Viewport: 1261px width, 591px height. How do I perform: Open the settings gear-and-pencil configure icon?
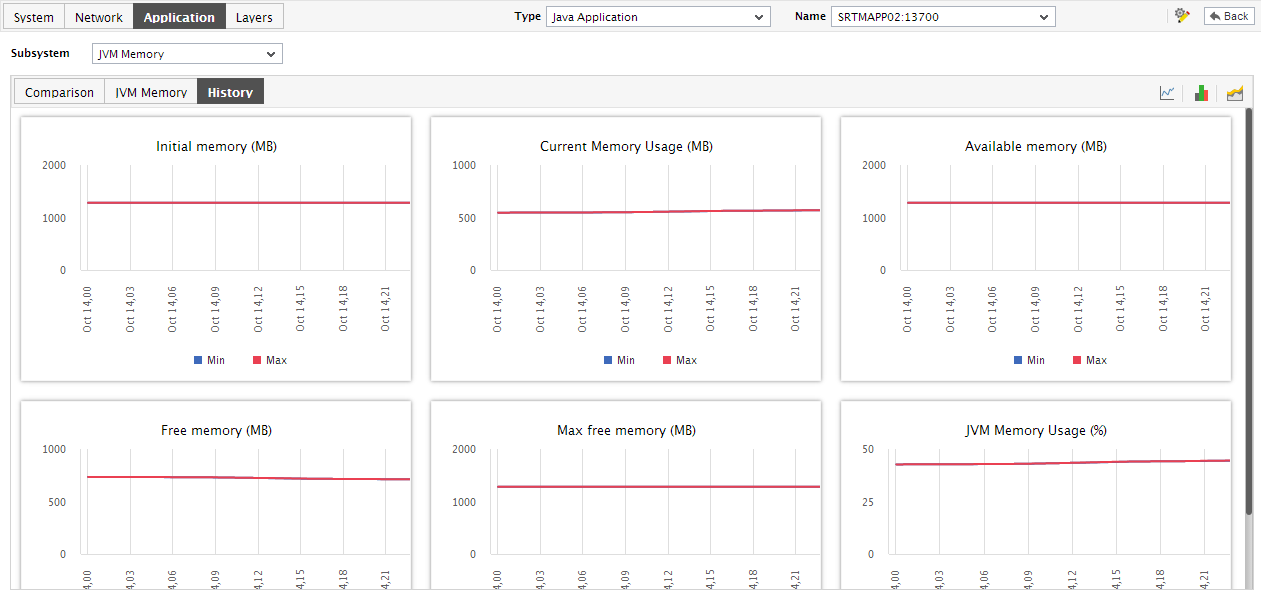(1182, 16)
